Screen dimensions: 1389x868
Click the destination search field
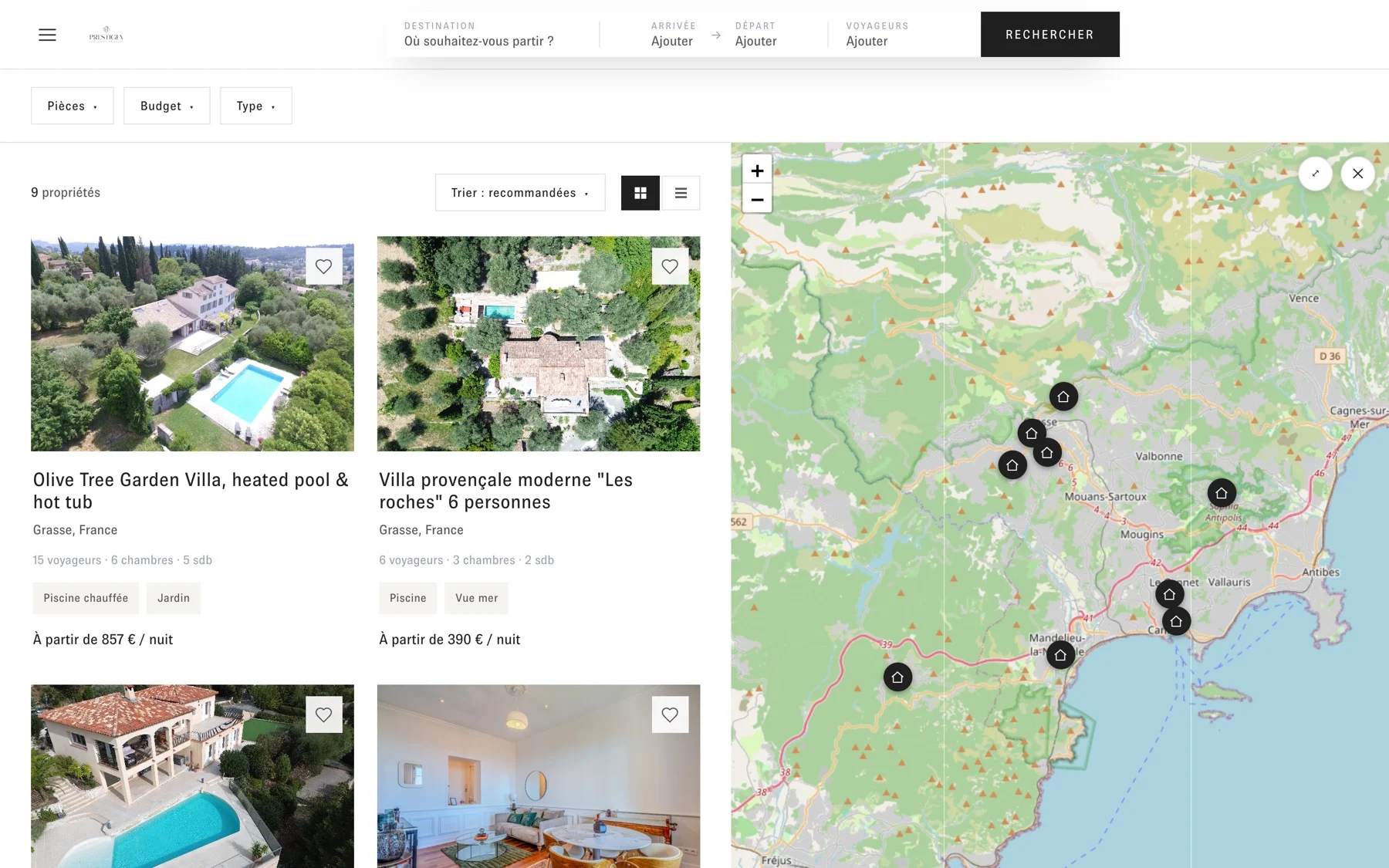494,34
